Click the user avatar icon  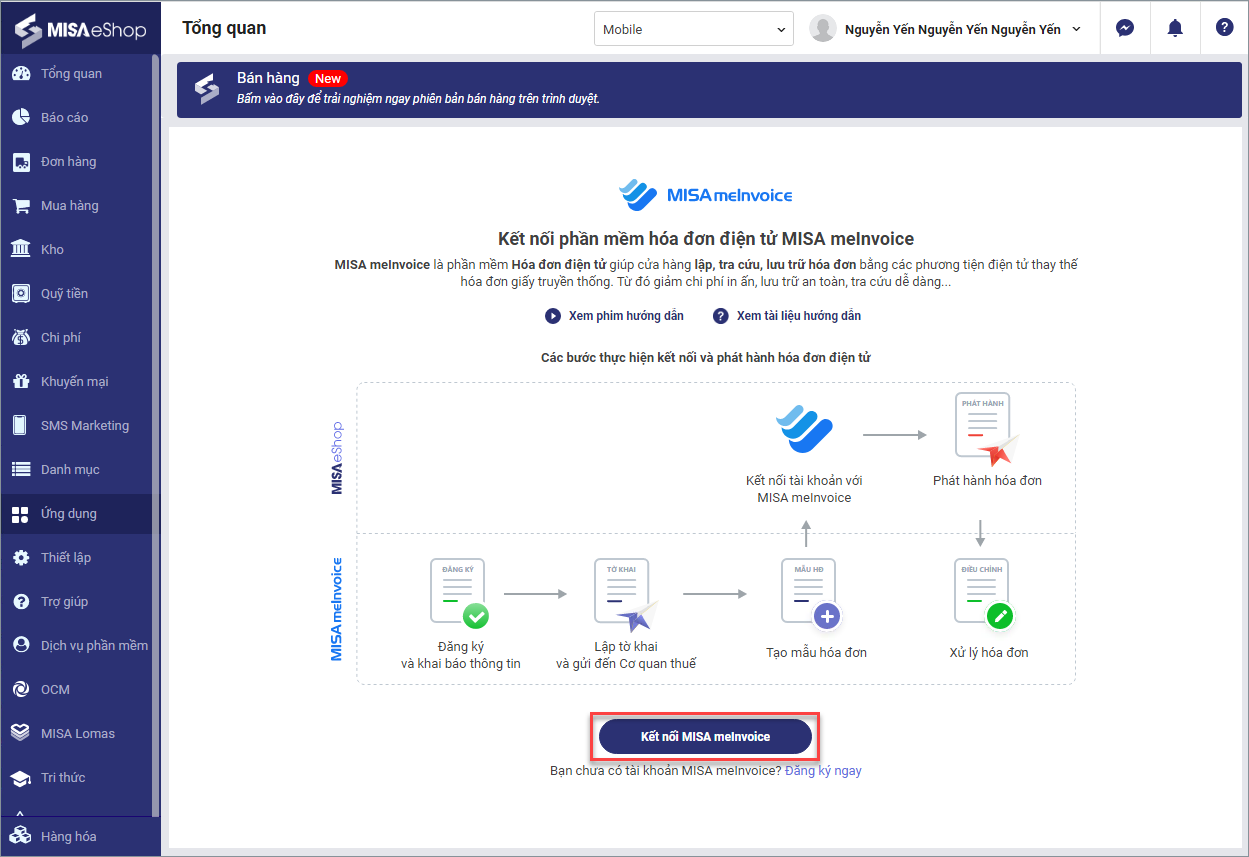pos(822,29)
